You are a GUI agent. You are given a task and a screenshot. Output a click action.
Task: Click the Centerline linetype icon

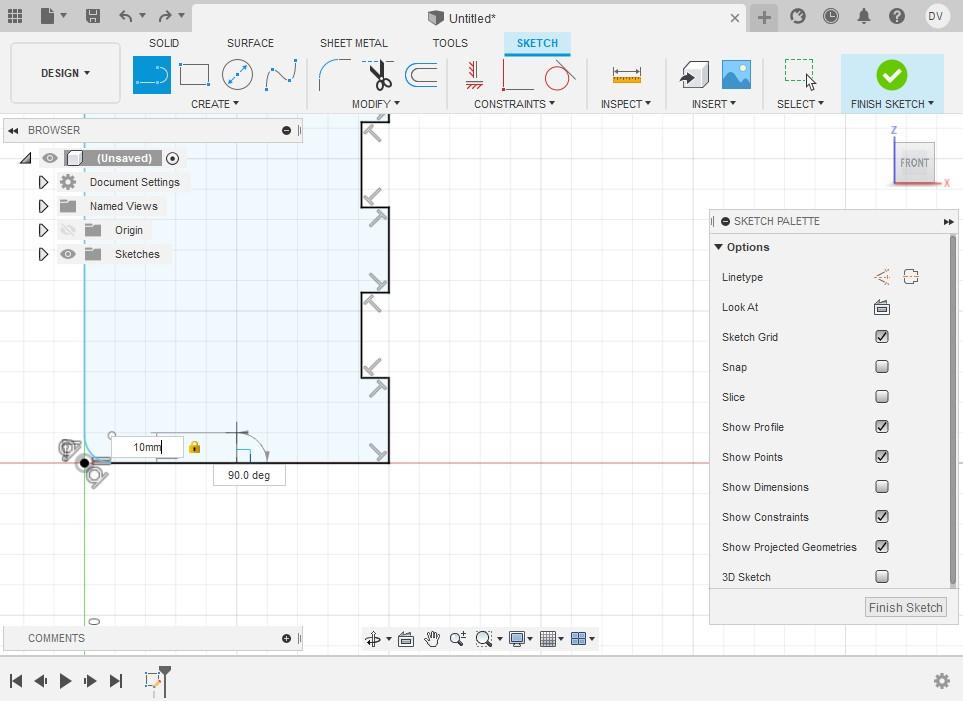tap(911, 277)
